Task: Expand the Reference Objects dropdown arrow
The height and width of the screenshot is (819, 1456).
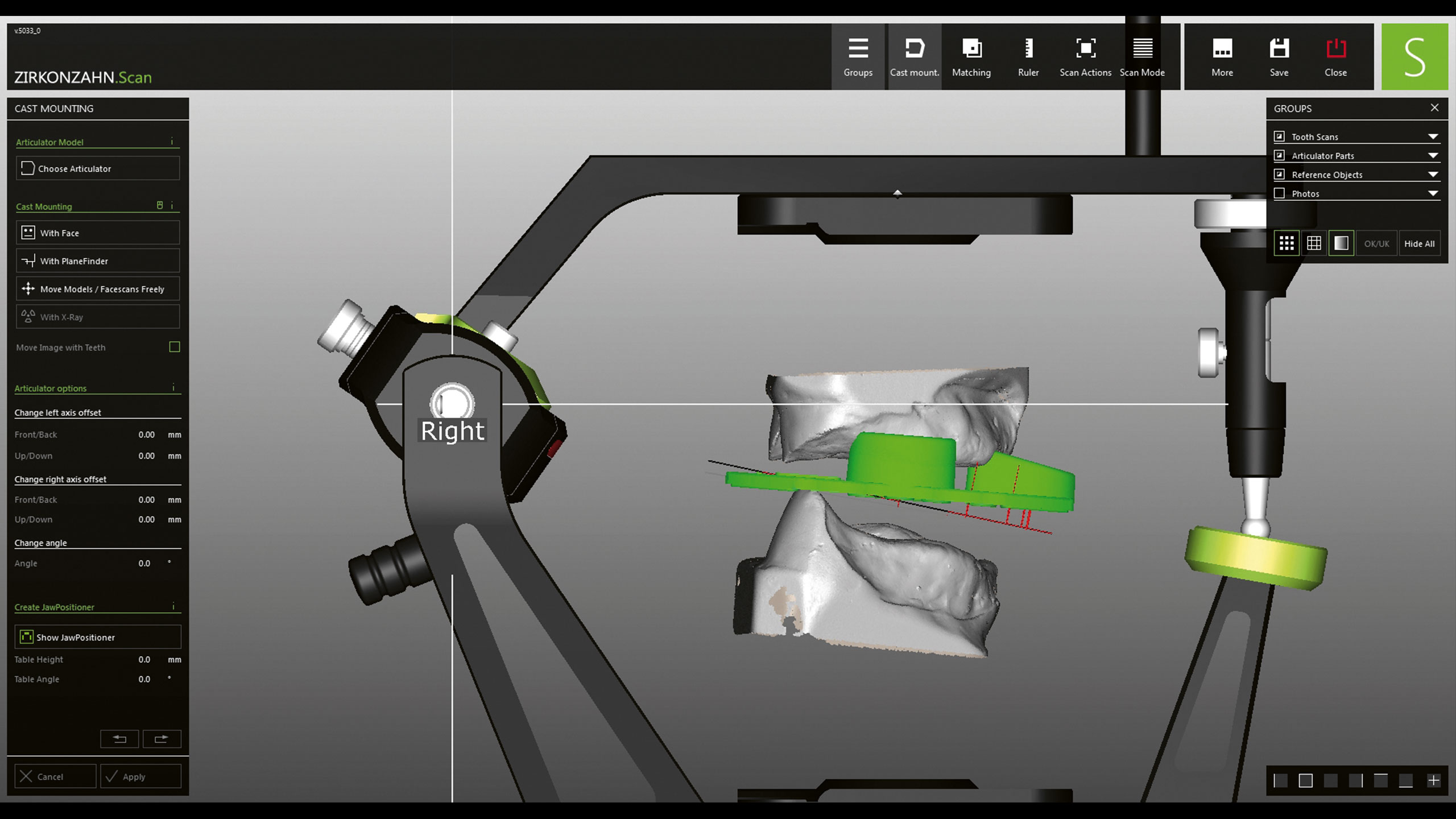Action: (x=1433, y=175)
